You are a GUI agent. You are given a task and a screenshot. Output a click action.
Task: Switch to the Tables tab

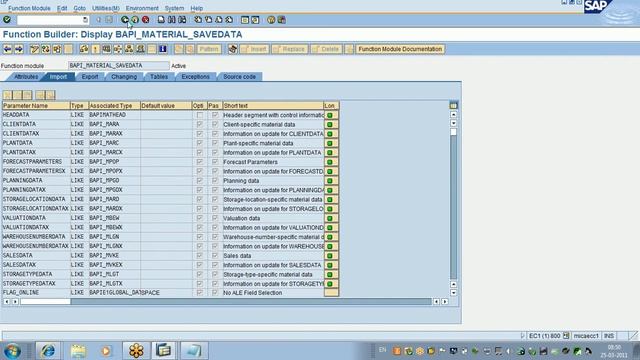(x=159, y=77)
